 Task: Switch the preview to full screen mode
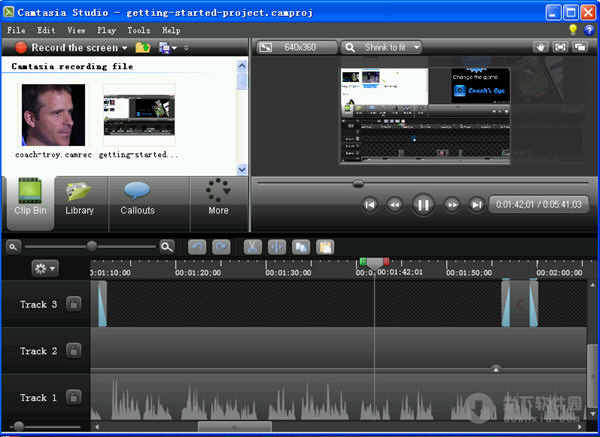560,47
